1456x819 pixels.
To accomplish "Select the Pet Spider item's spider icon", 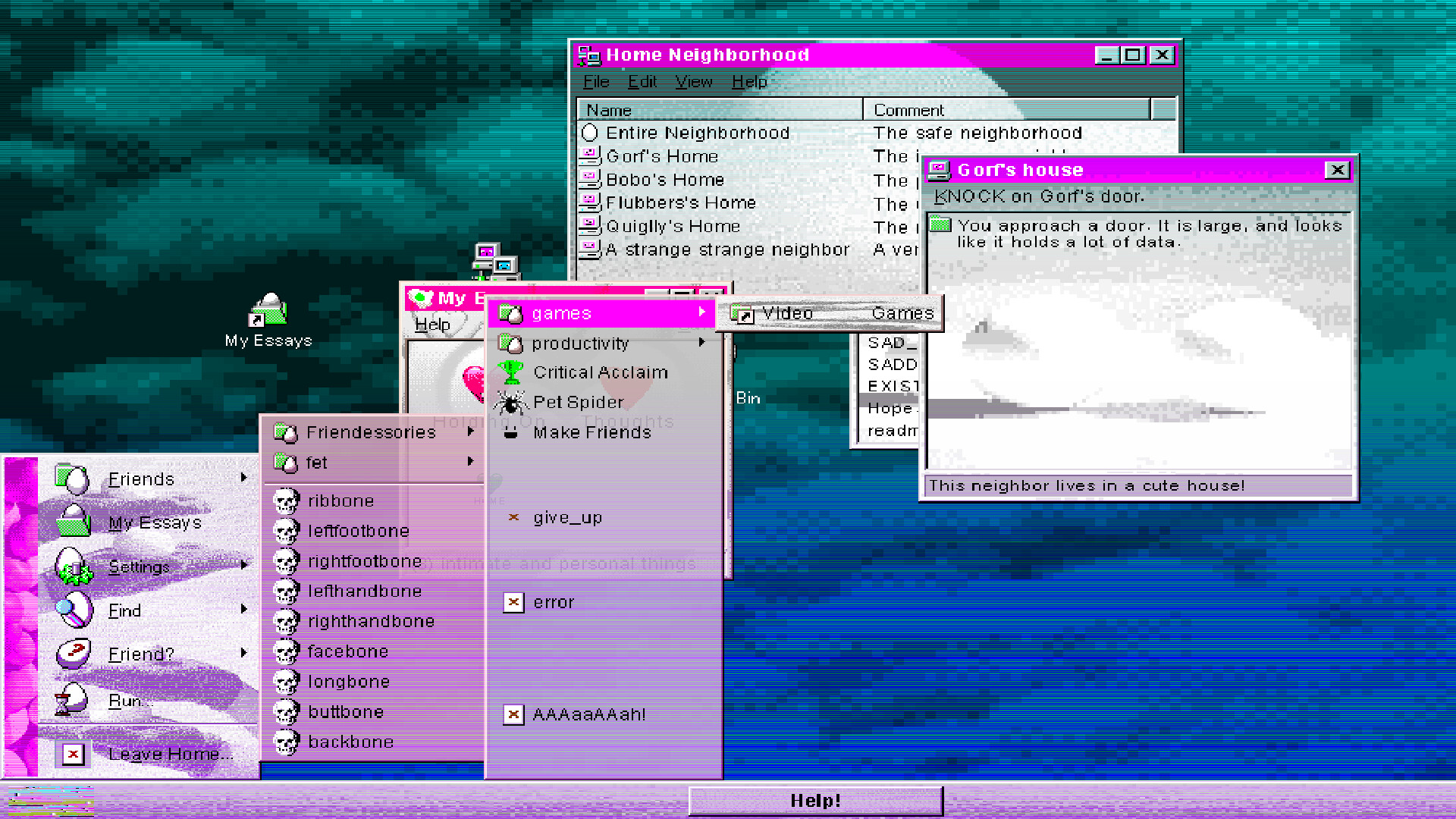I will pyautogui.click(x=512, y=402).
